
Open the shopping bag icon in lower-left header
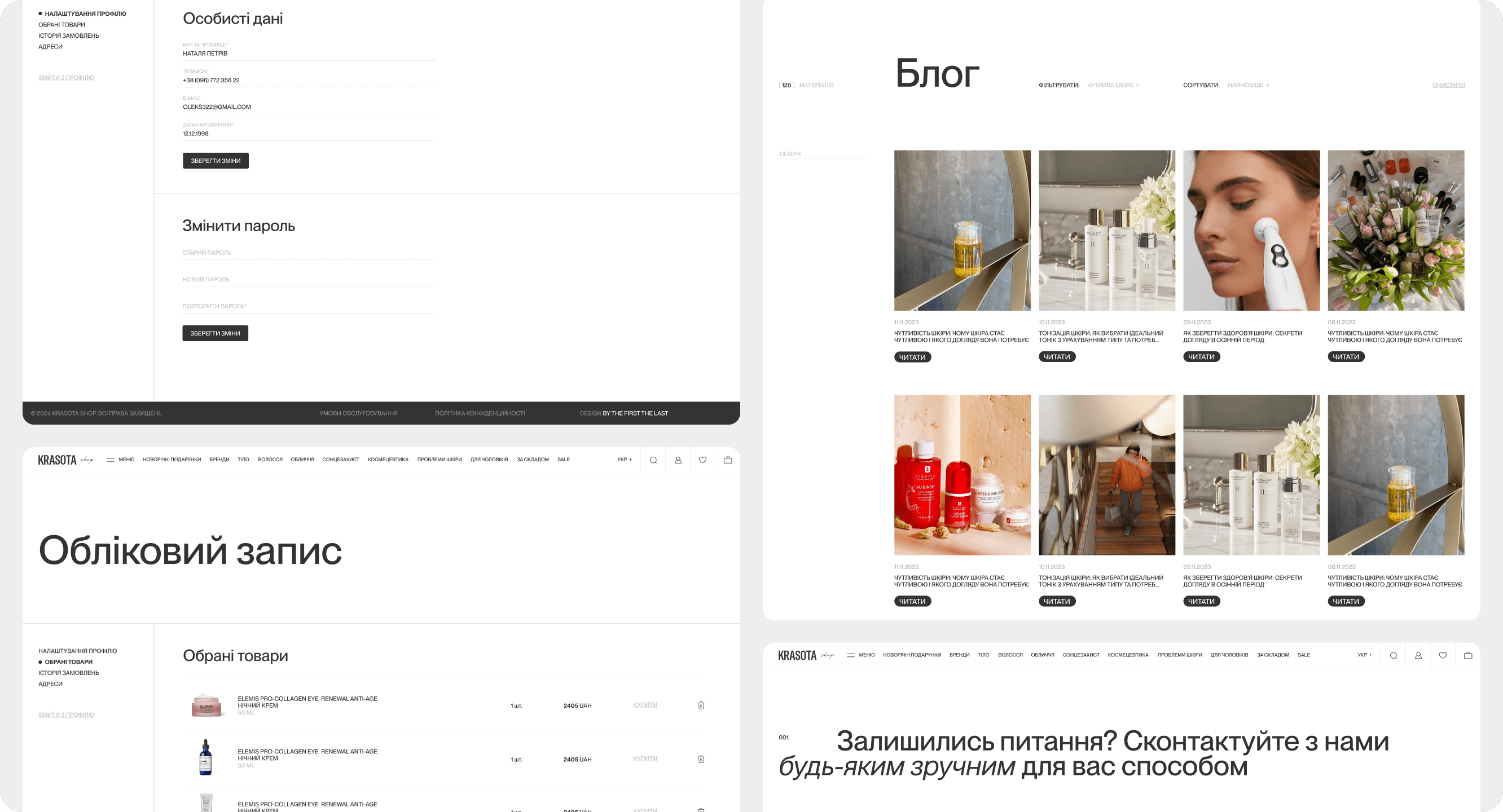point(728,460)
